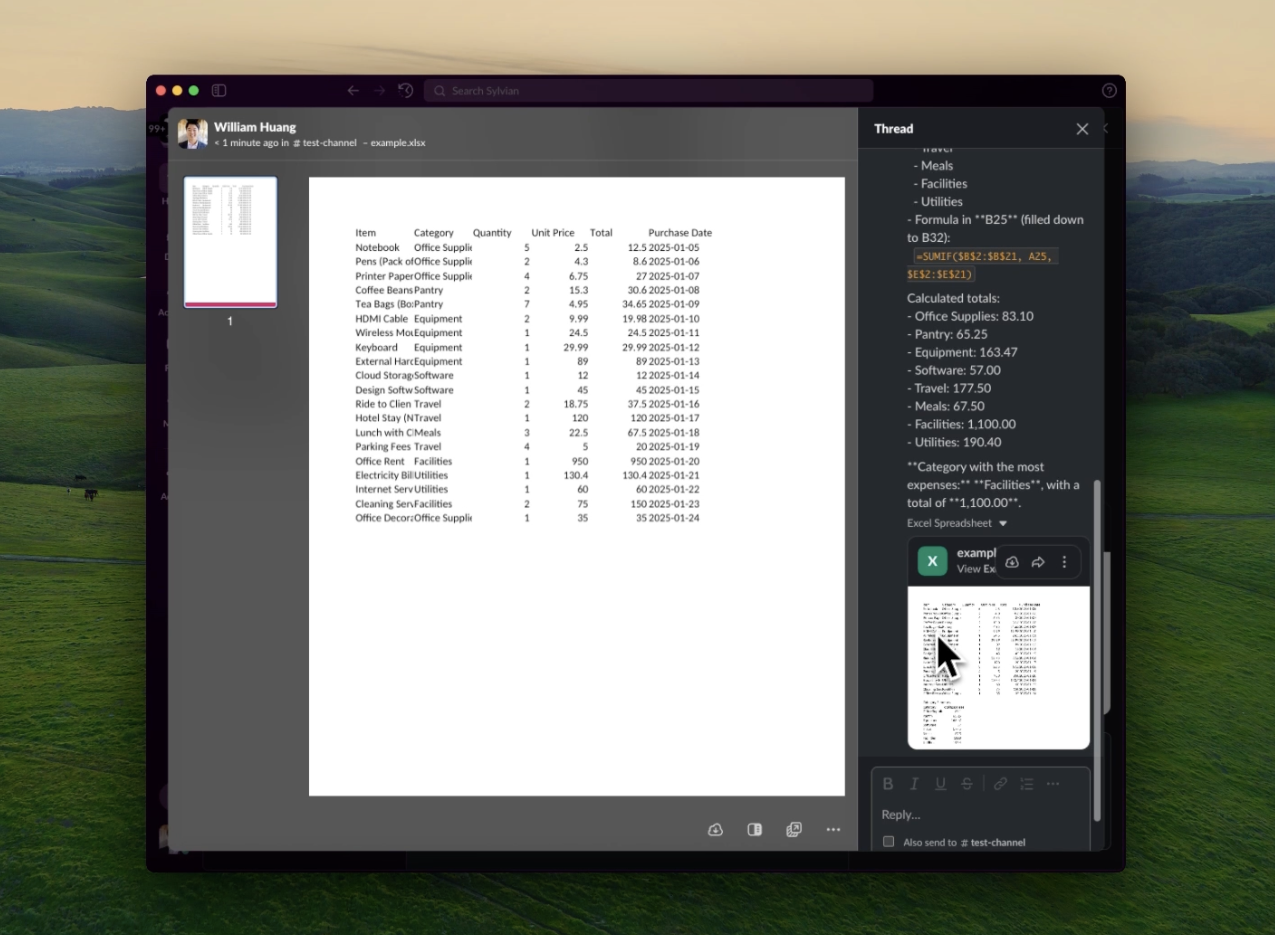Toggle bold formatting in the reply composer

pyautogui.click(x=888, y=783)
